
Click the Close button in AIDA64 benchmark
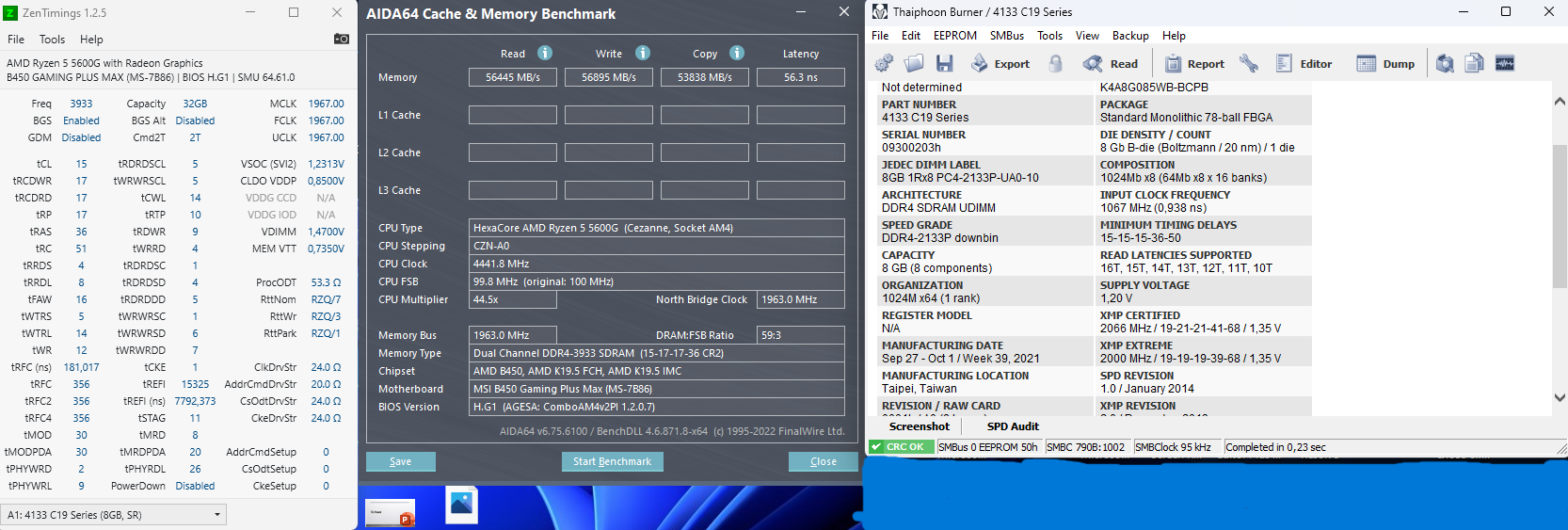pos(824,461)
